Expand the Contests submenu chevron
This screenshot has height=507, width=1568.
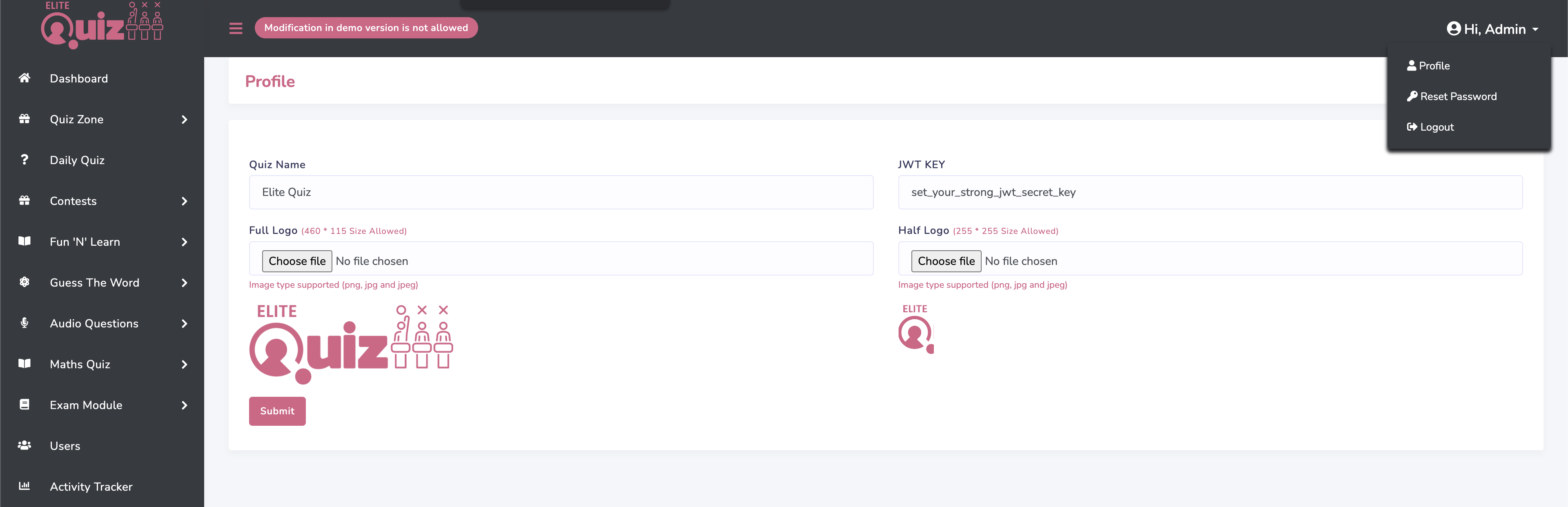pyautogui.click(x=185, y=201)
